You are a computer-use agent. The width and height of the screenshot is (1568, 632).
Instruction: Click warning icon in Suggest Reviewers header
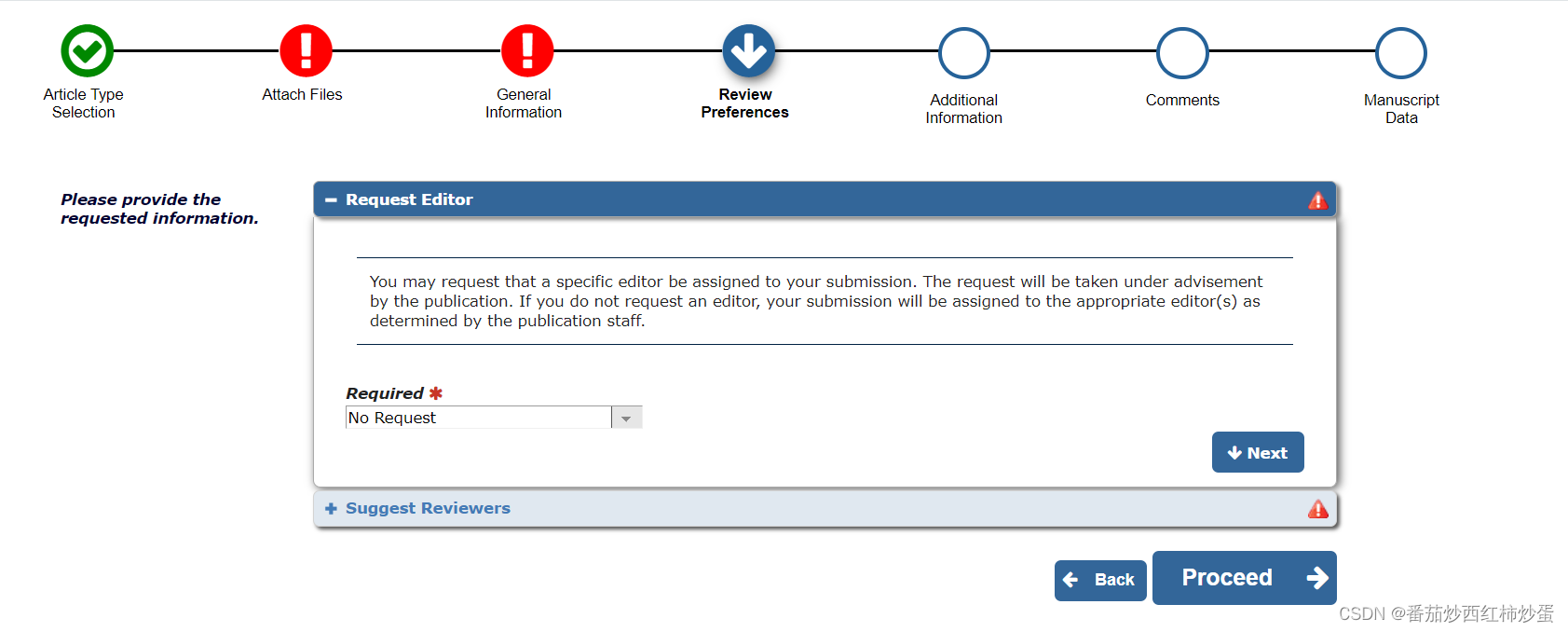pos(1317,509)
